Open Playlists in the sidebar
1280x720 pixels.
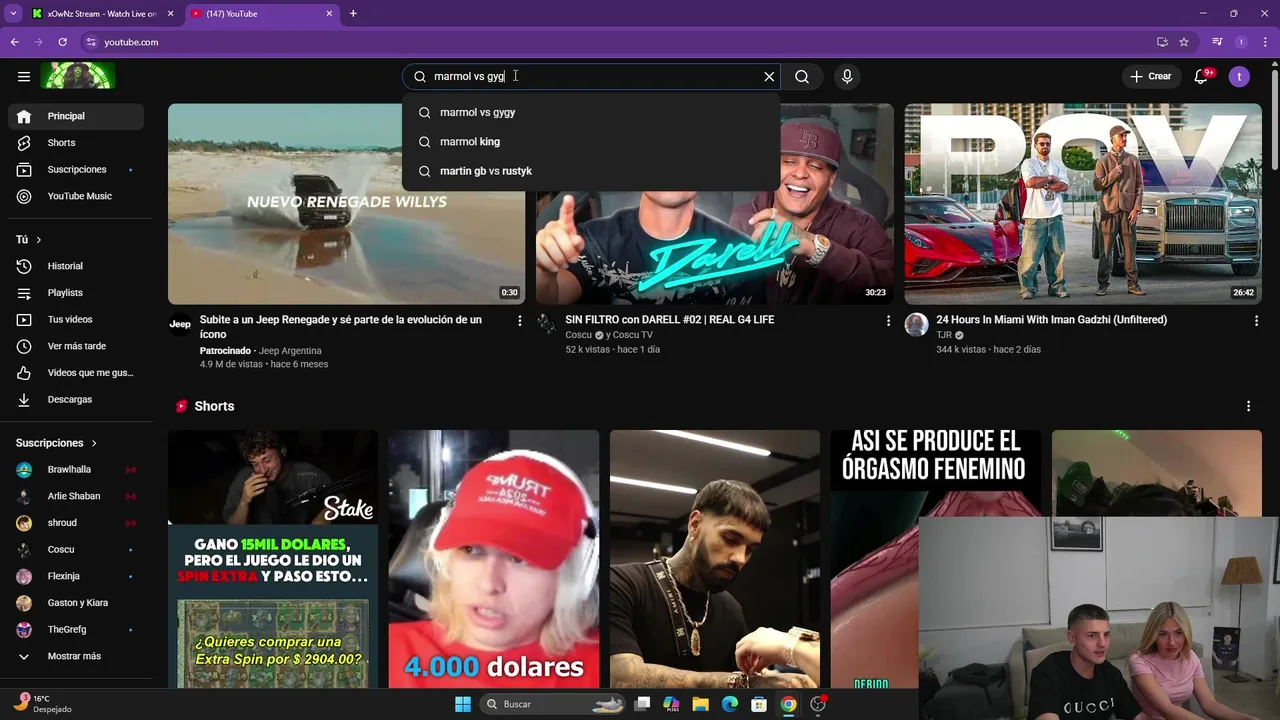[76, 293]
